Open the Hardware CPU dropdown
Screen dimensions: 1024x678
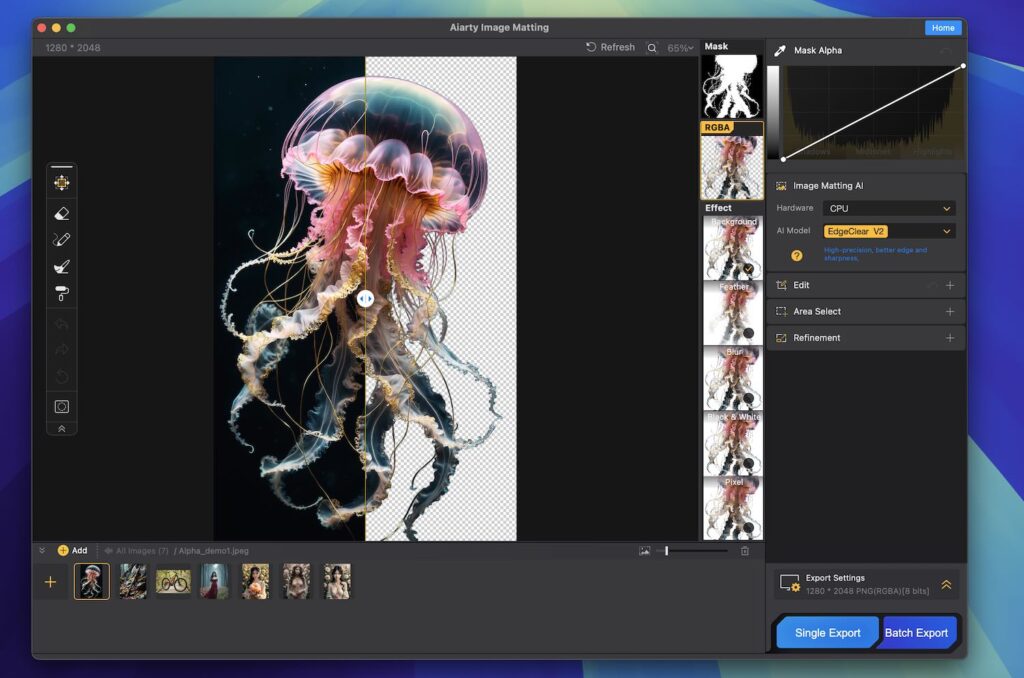[889, 208]
